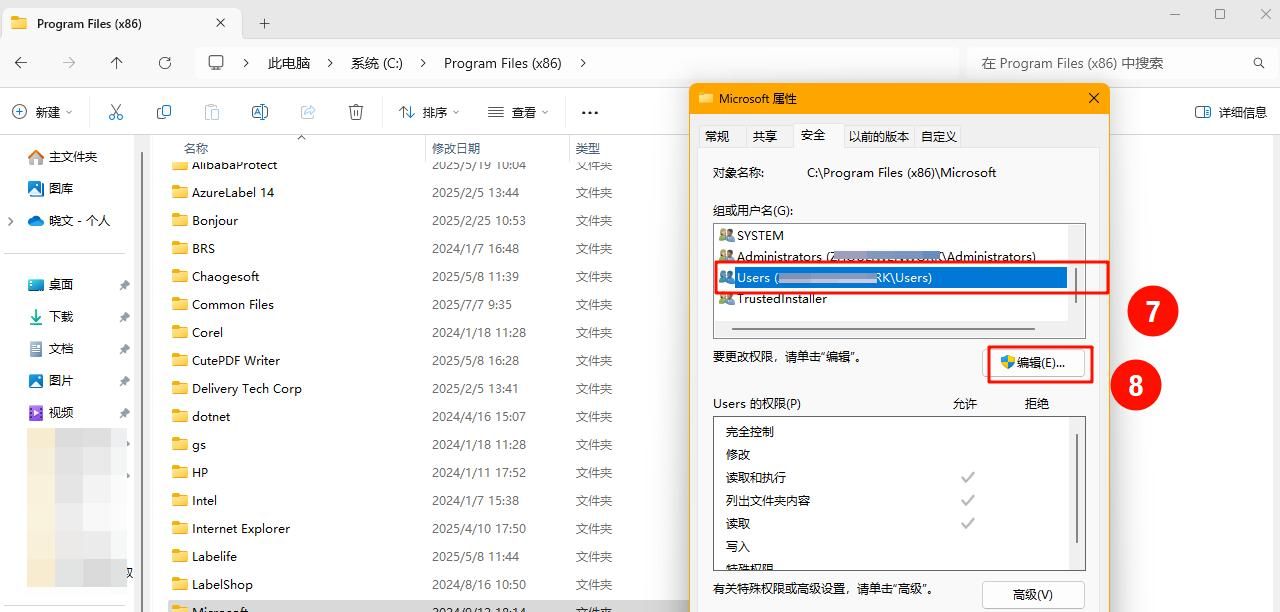This screenshot has height=612, width=1280.
Task: Click the Refresh icon in the address bar
Action: tap(164, 62)
